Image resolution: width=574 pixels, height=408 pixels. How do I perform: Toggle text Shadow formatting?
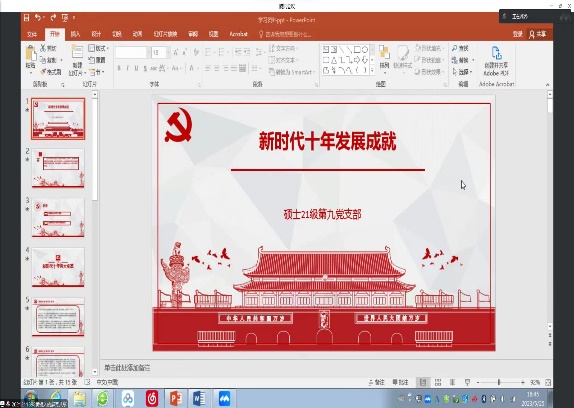point(145,68)
